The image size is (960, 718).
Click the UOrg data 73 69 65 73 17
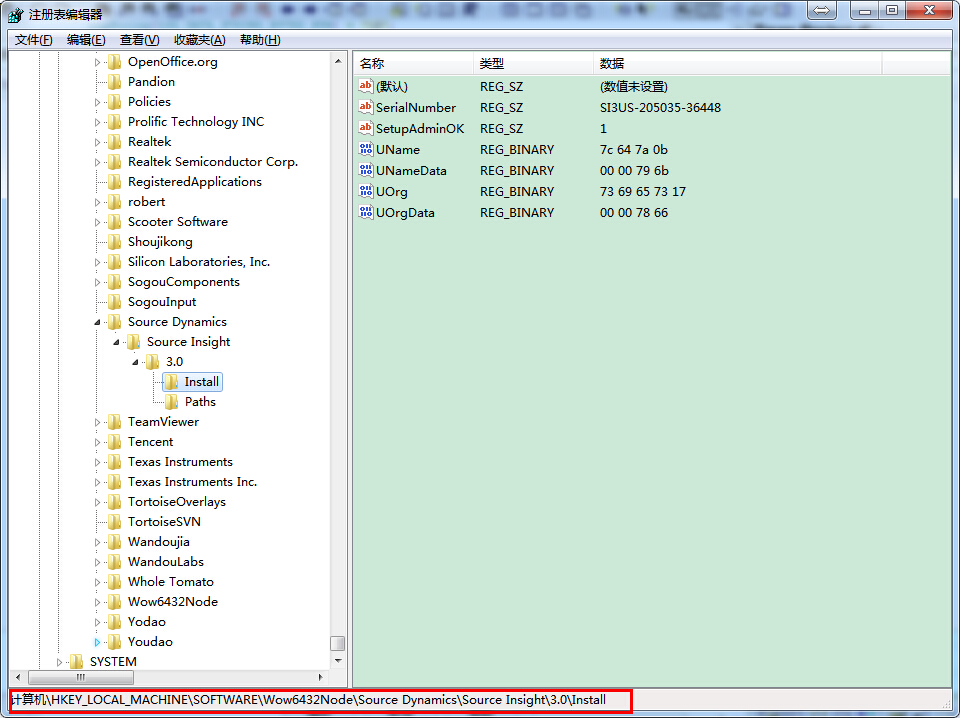tap(643, 192)
